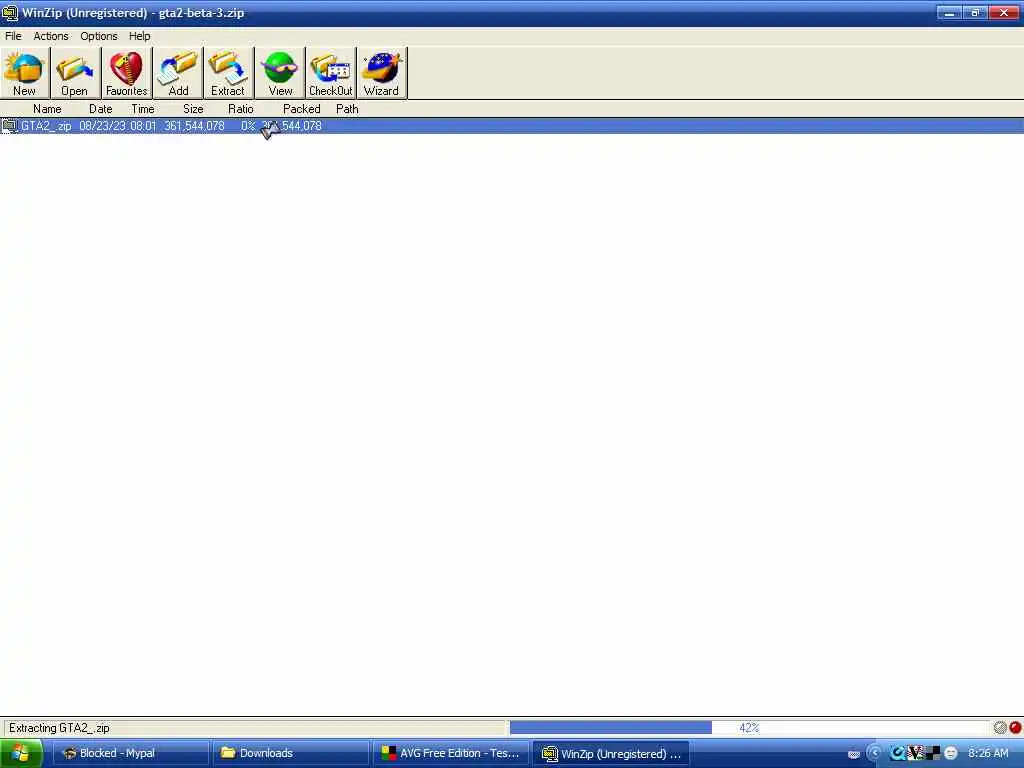
Task: Click the QuickTime tray icon
Action: (x=899, y=753)
